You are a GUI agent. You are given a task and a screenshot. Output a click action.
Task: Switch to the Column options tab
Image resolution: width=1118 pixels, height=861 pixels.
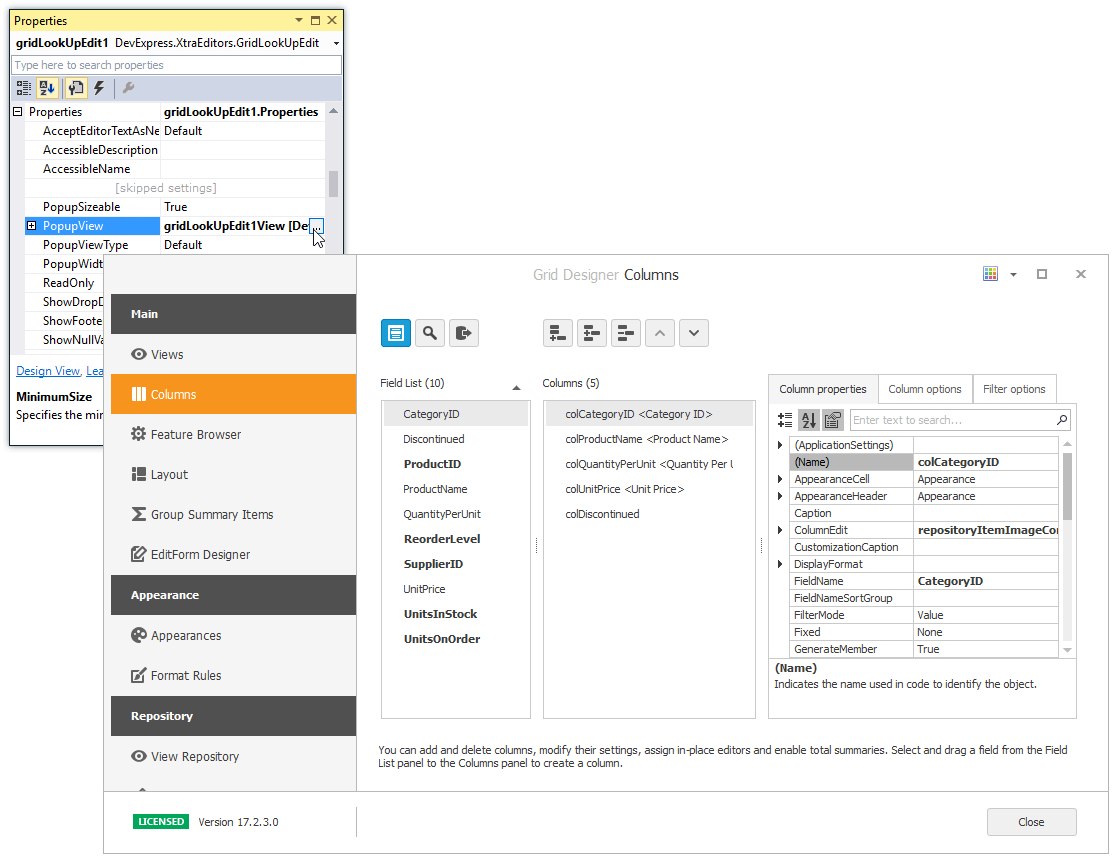(x=924, y=389)
